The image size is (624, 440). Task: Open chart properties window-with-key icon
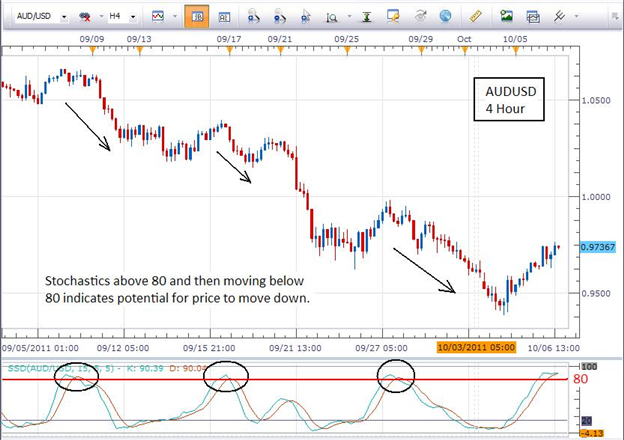(x=393, y=16)
